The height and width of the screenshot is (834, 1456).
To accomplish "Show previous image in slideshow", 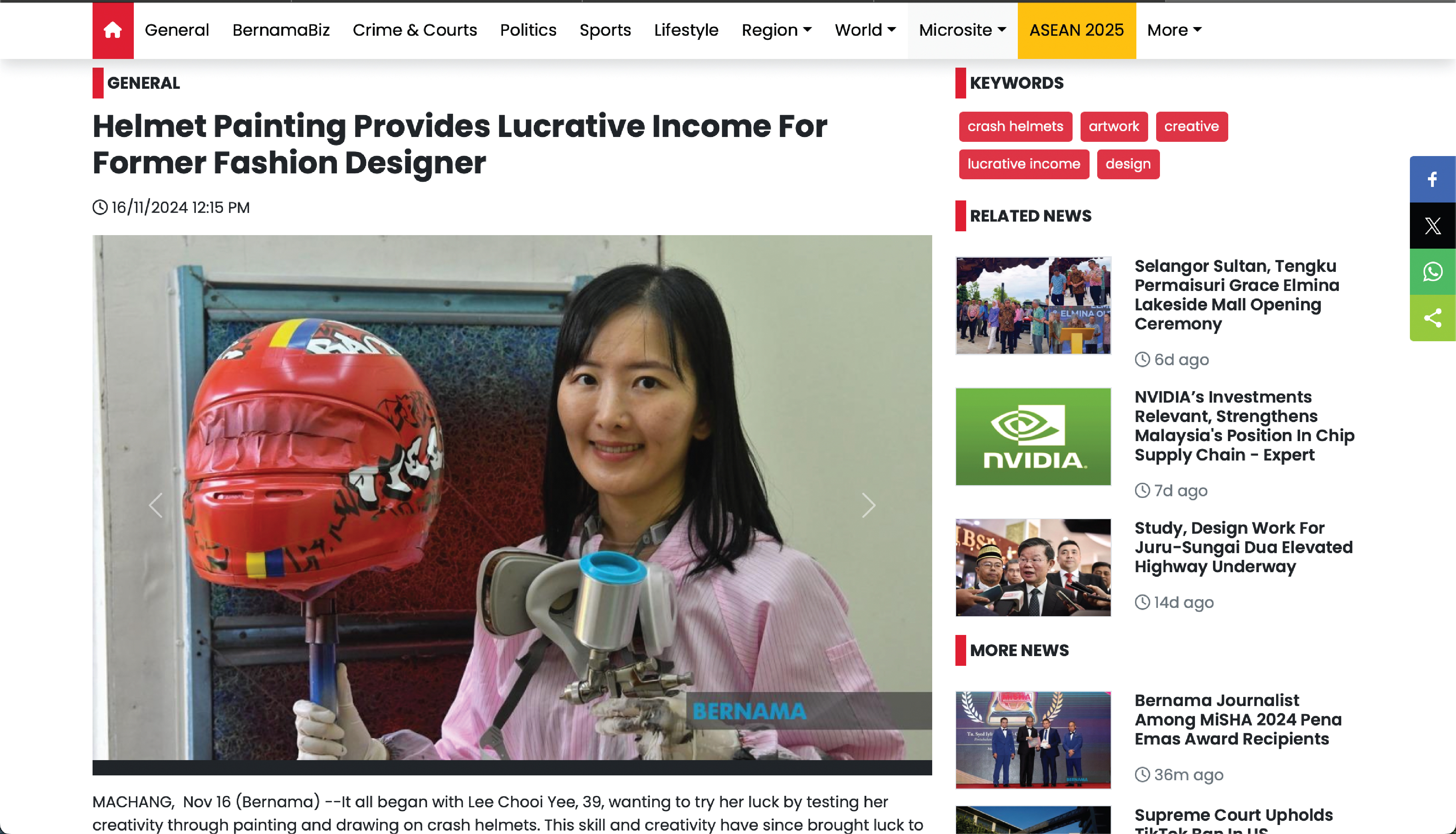I will [155, 505].
